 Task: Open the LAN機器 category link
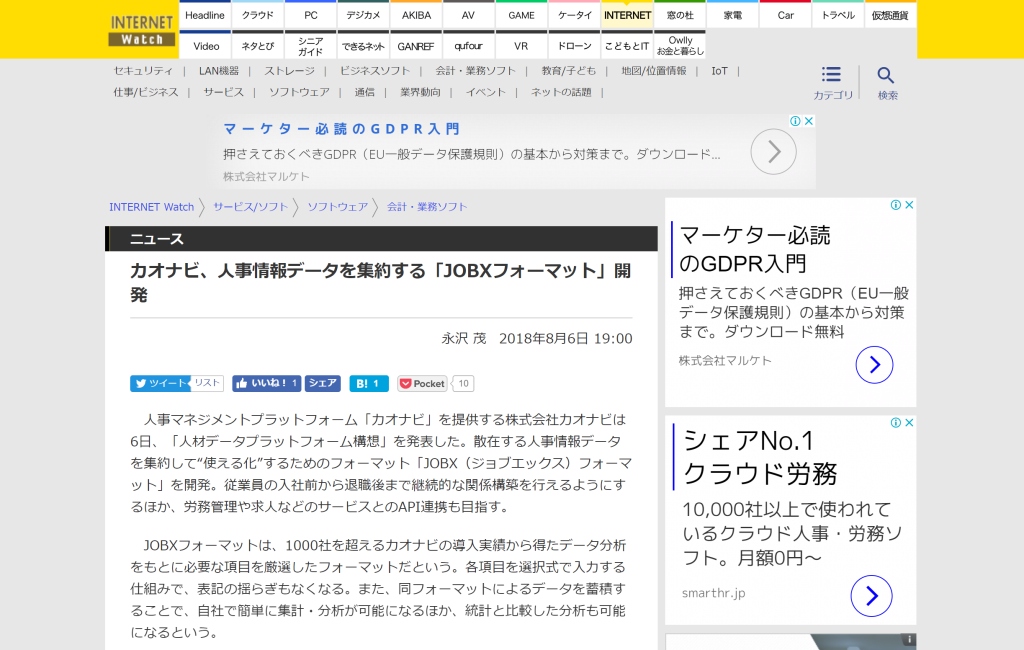point(219,71)
